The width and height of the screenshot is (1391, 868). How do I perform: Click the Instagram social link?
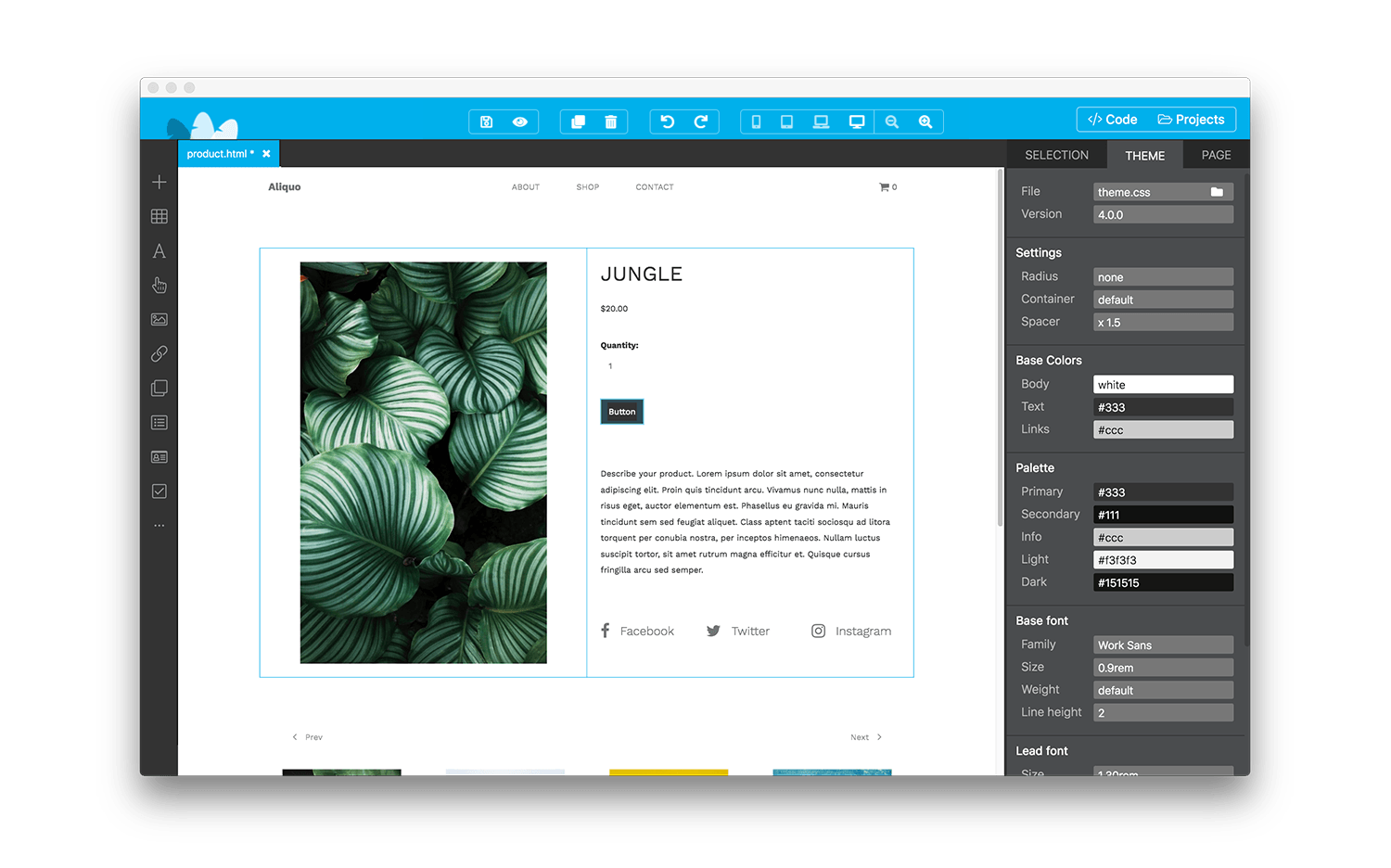[x=851, y=631]
